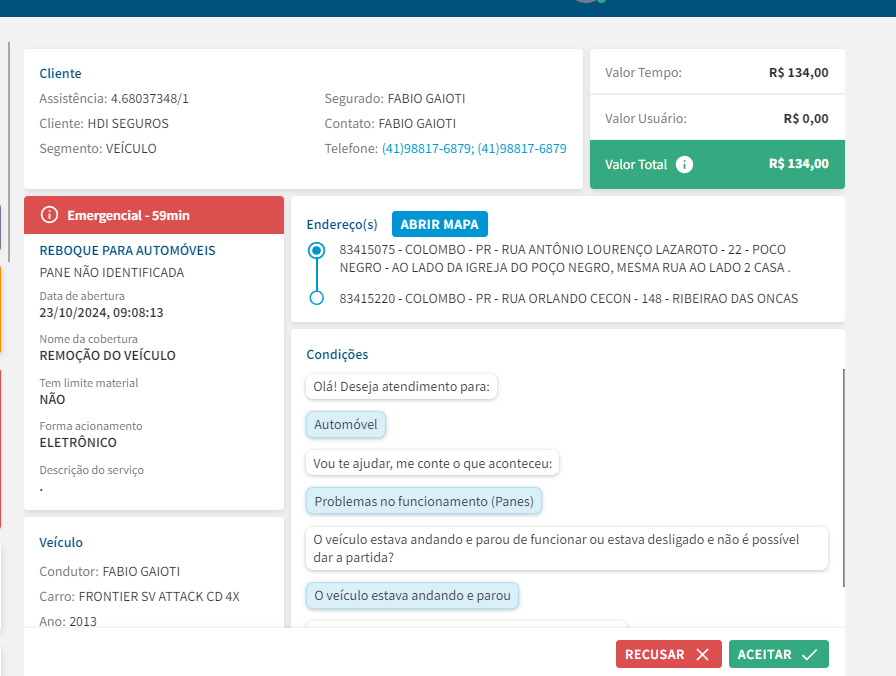Select the empty destination address marker
This screenshot has height=676, width=896.
pos(317,298)
